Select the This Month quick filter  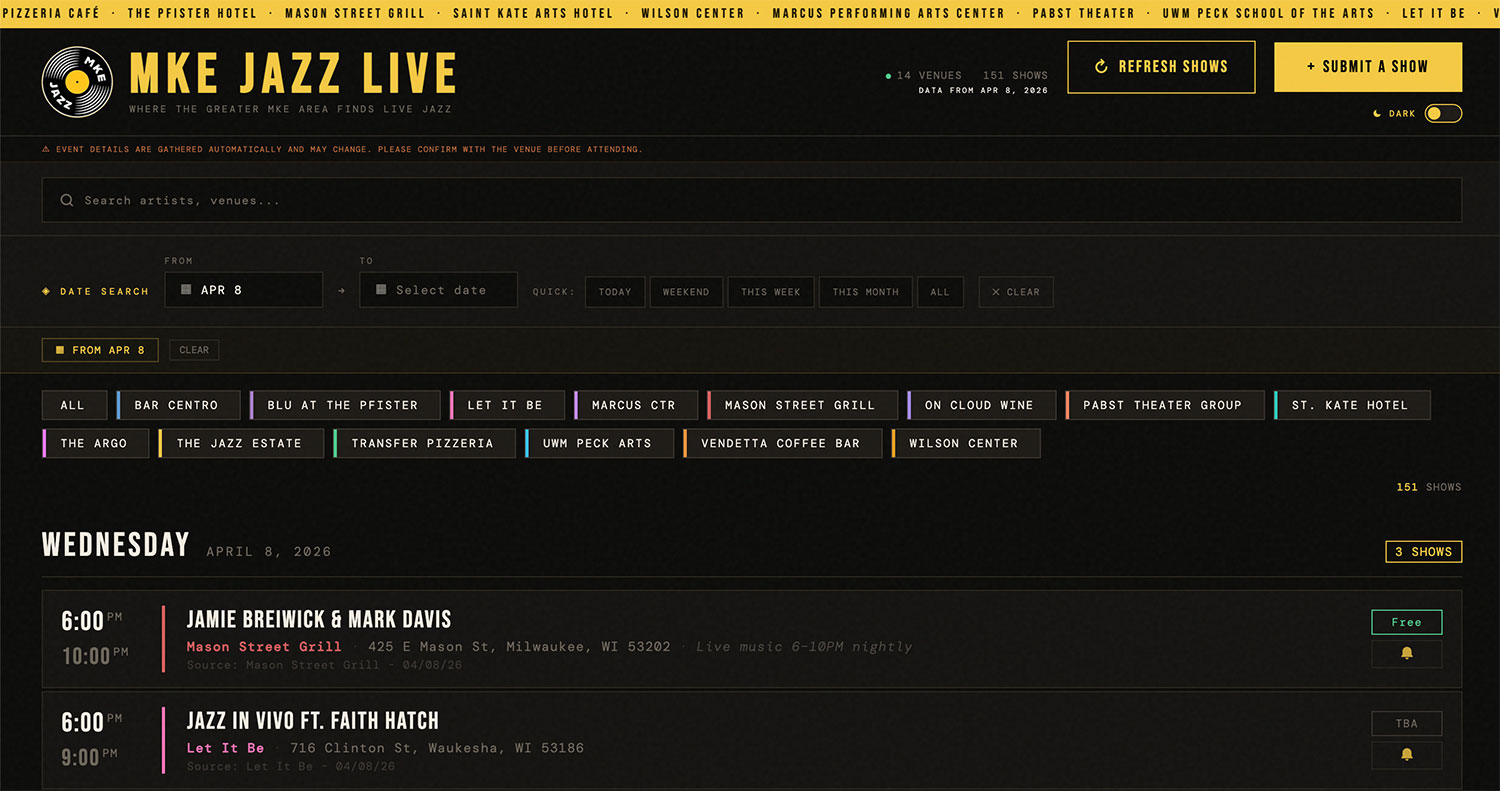click(866, 292)
